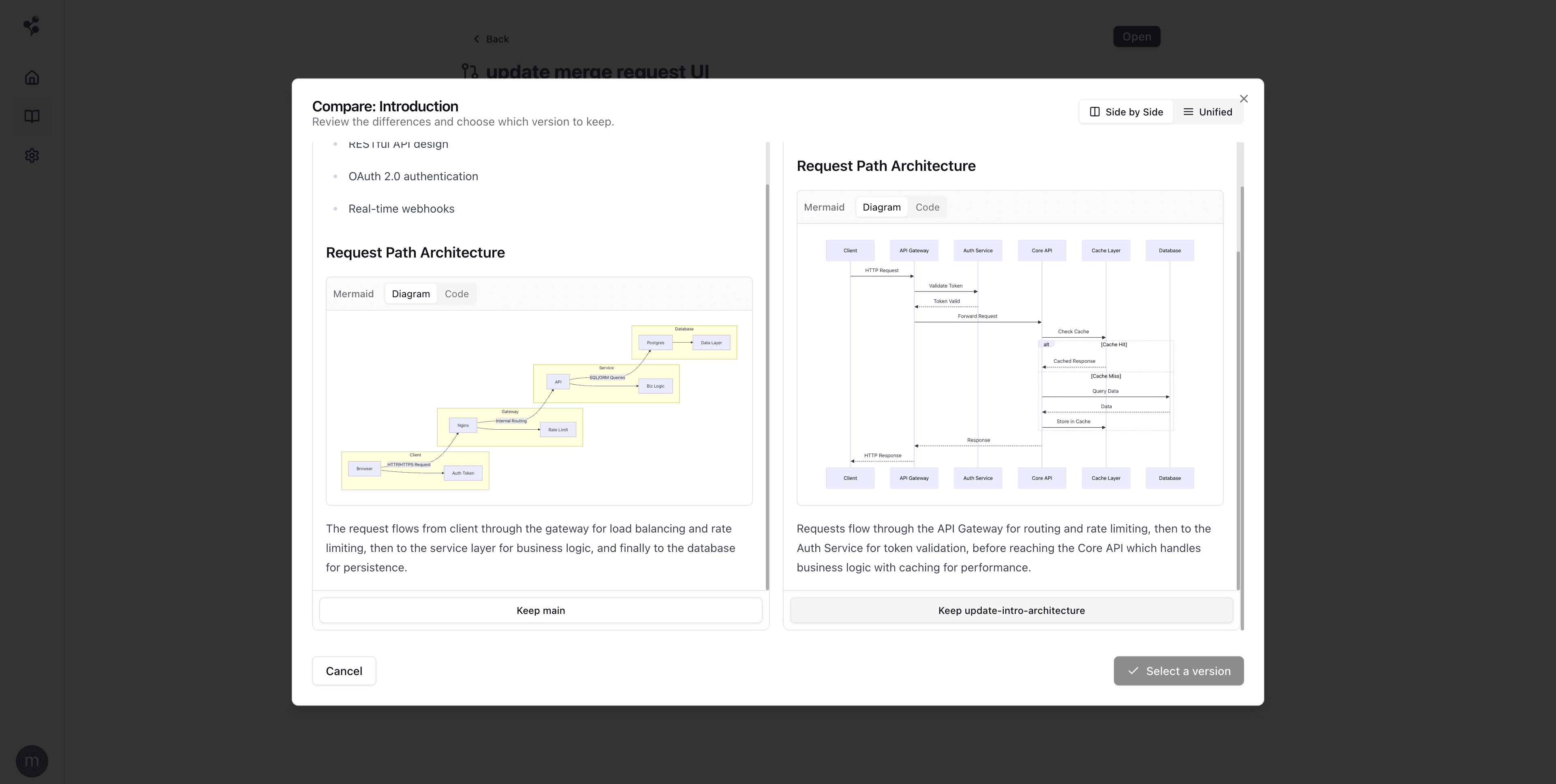Switch to Side by Side view
1556x784 pixels.
point(1126,112)
